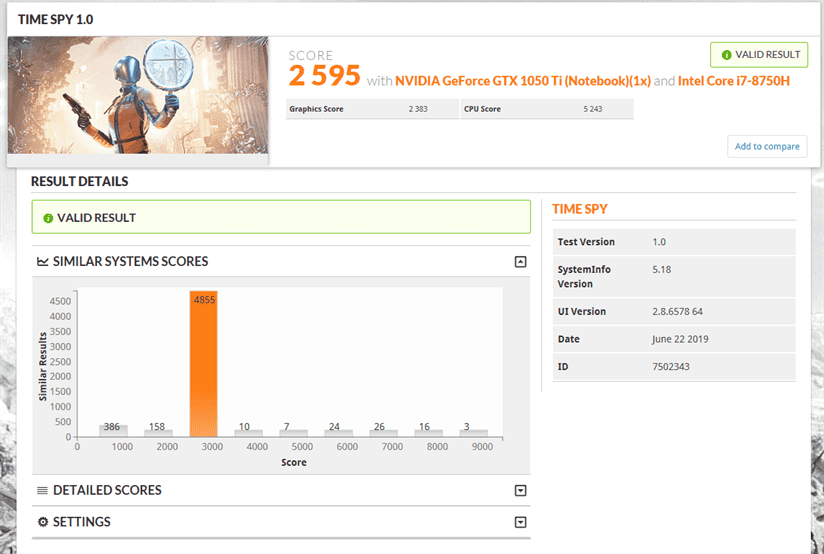
Task: Click the green info icon in the VALID RESULT badge
Action: (726, 55)
